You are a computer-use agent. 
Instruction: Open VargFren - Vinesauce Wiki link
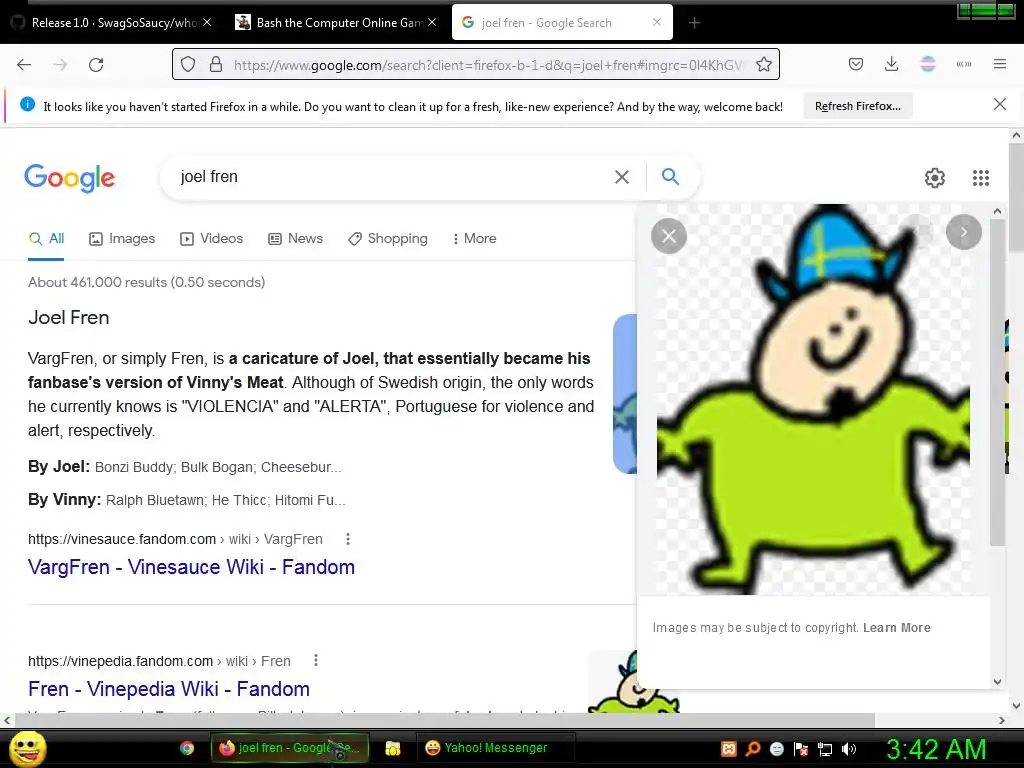click(x=191, y=567)
